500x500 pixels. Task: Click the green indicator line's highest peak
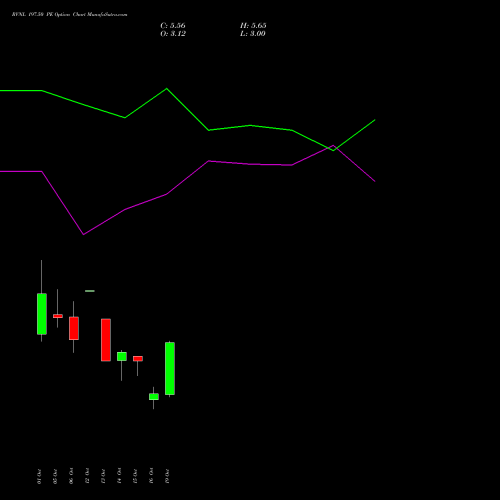(x=167, y=89)
